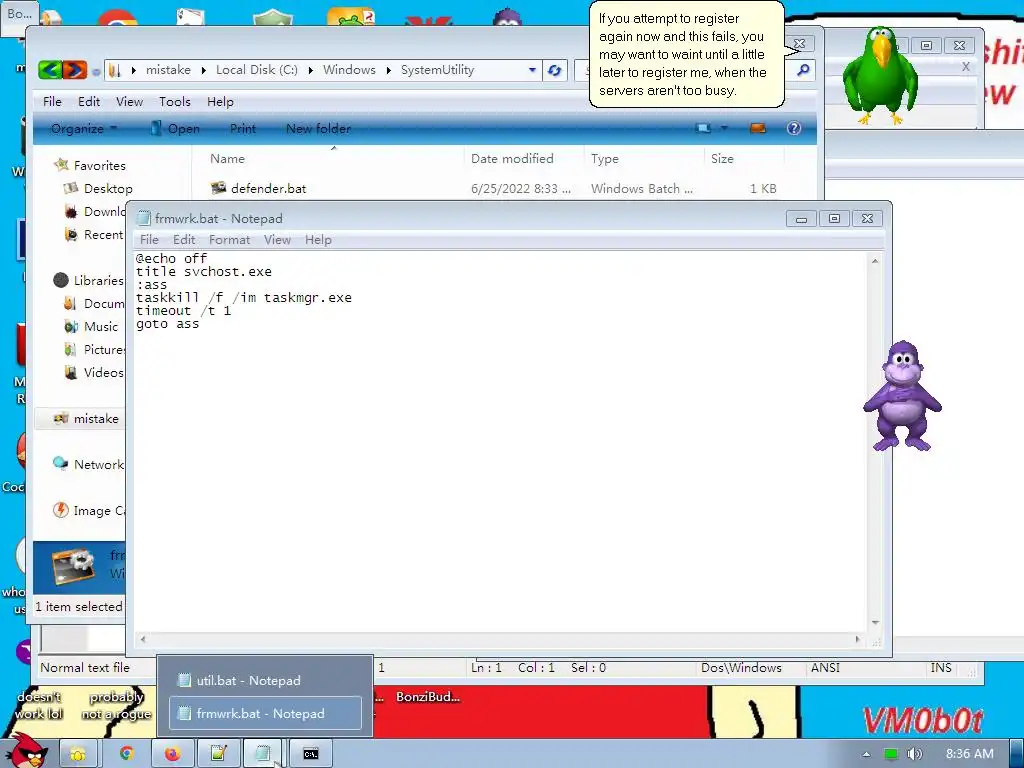Switch to util.bat - Notepad in taskbar preview
The image size is (1024, 768).
point(265,680)
